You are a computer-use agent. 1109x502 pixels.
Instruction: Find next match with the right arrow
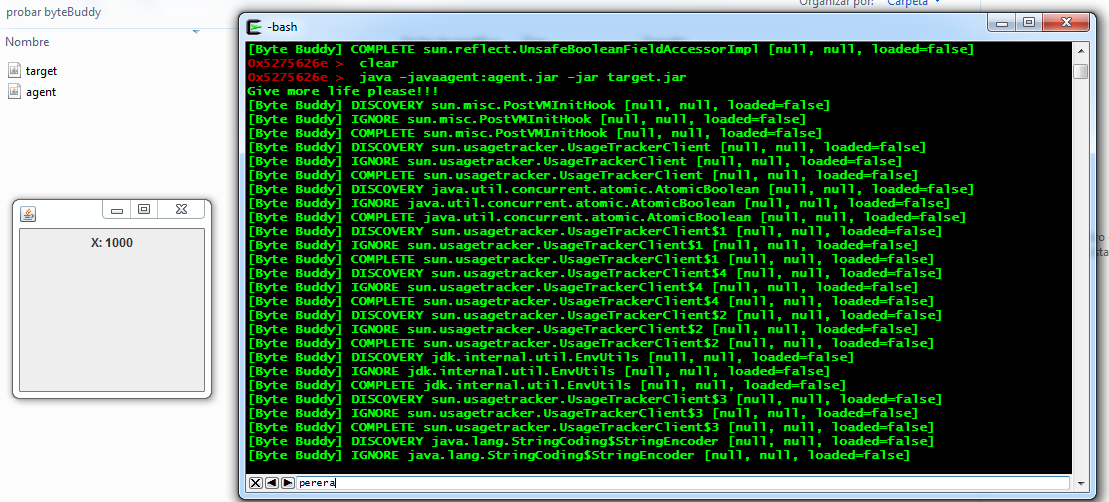(287, 483)
